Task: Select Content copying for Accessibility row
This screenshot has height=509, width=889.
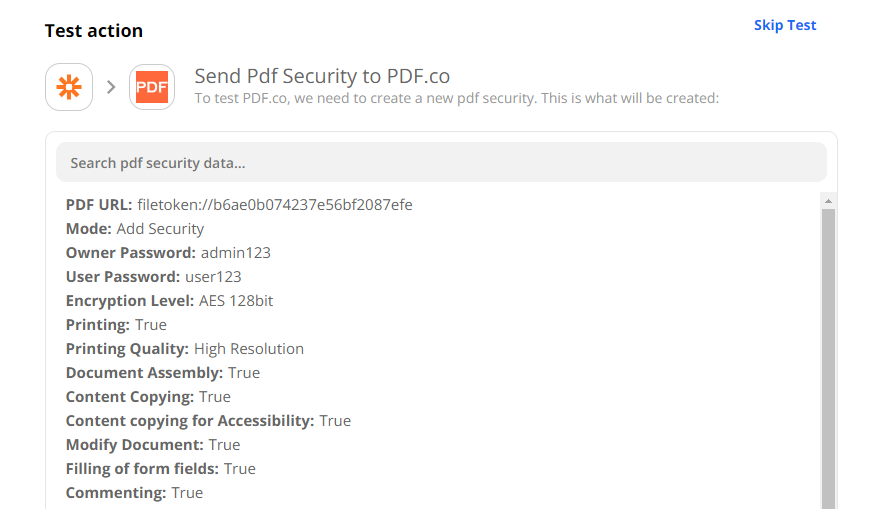Action: [208, 421]
